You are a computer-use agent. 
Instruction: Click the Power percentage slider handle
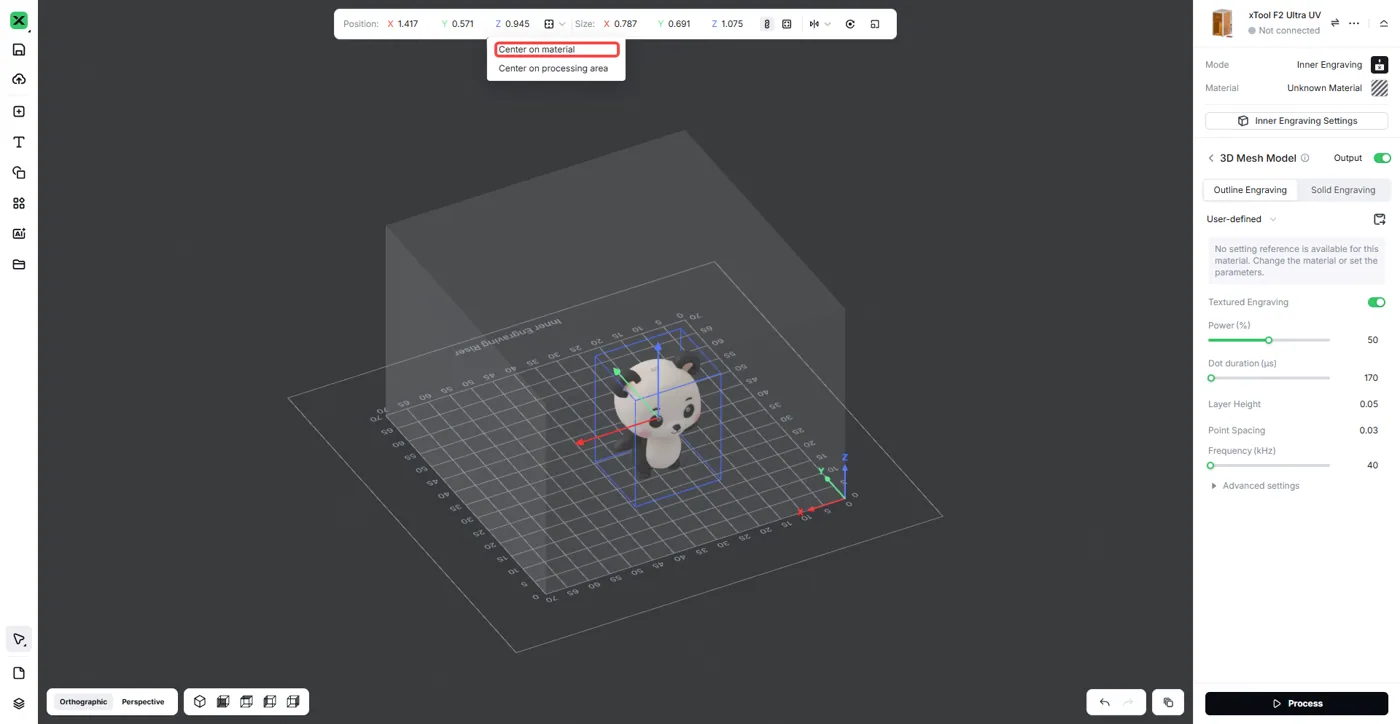tap(1269, 340)
